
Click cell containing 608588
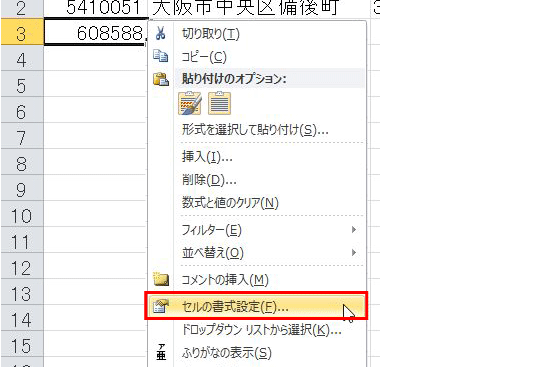coord(96,32)
